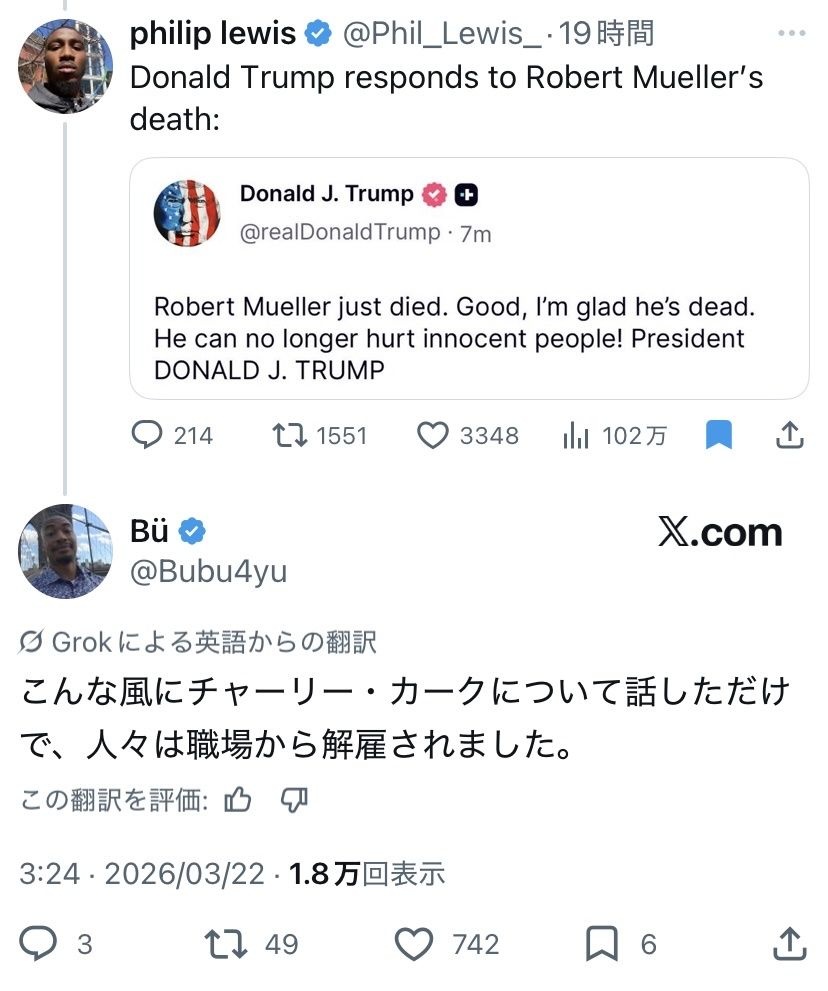Open Bü's profile avatar
The width and height of the screenshot is (828, 991).
[x=58, y=550]
